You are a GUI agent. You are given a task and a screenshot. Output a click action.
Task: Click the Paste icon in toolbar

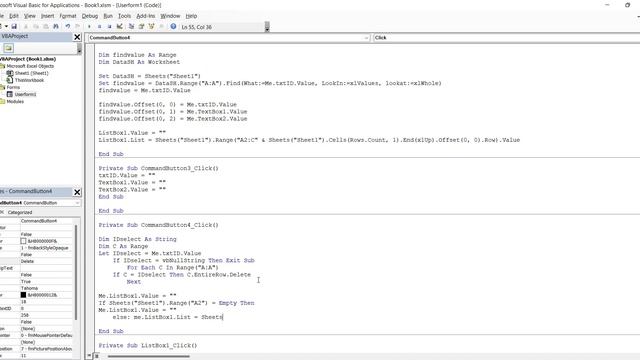46,27
